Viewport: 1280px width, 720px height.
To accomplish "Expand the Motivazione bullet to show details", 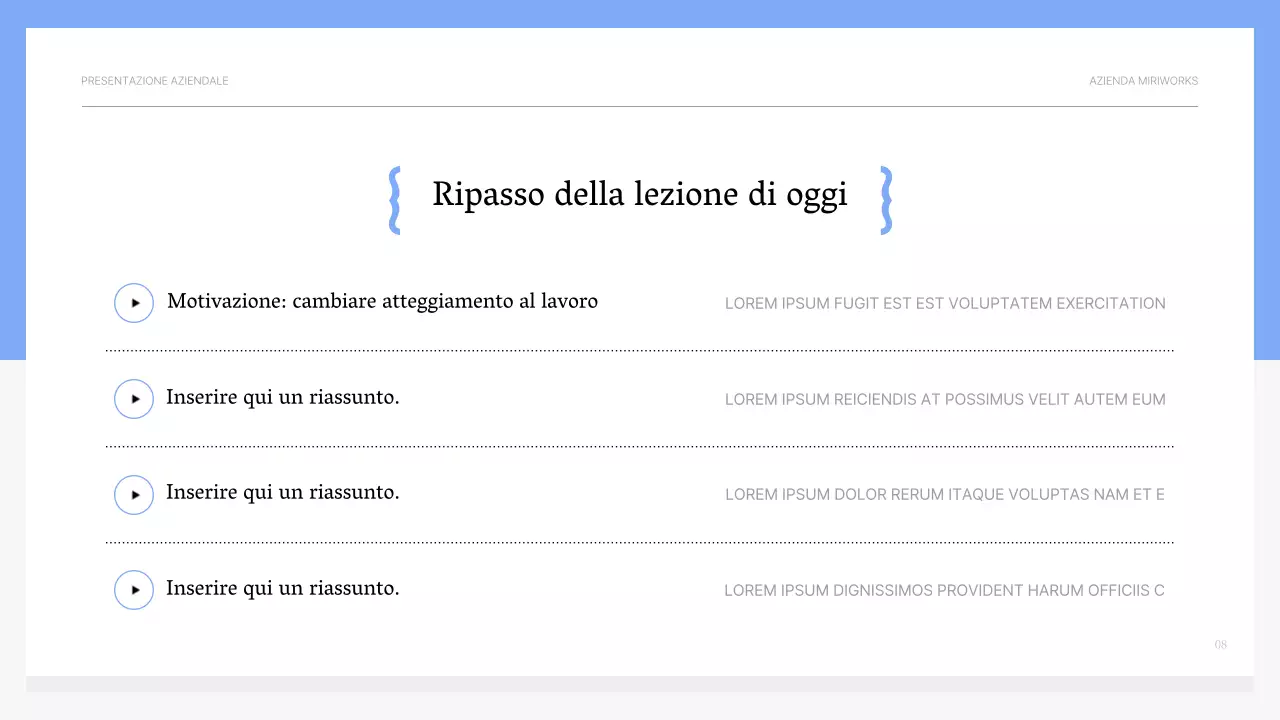I will tap(133, 302).
